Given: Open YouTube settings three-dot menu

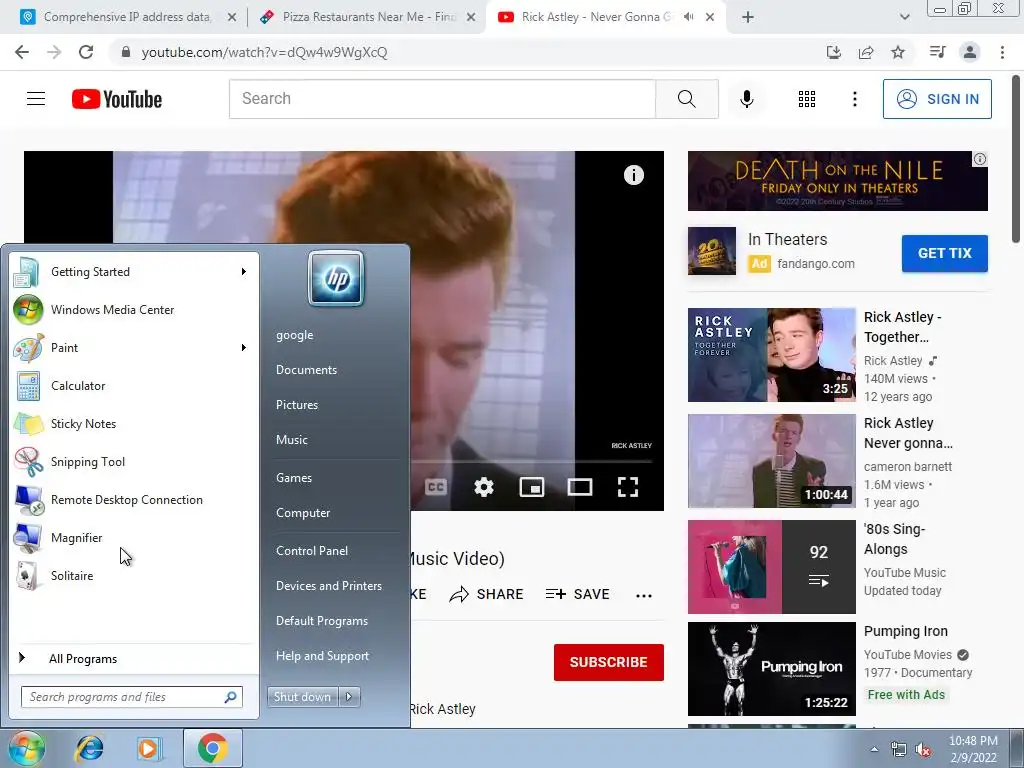Looking at the screenshot, I should pyautogui.click(x=854, y=99).
